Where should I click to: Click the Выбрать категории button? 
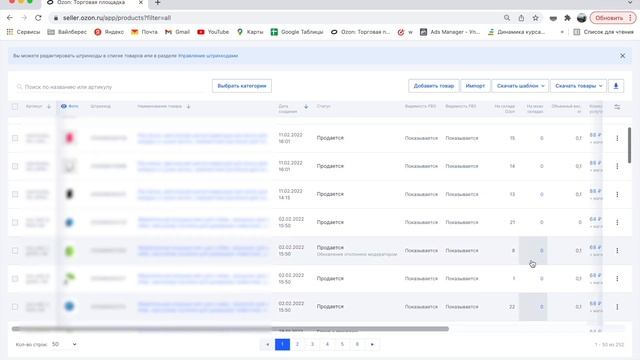(242, 86)
